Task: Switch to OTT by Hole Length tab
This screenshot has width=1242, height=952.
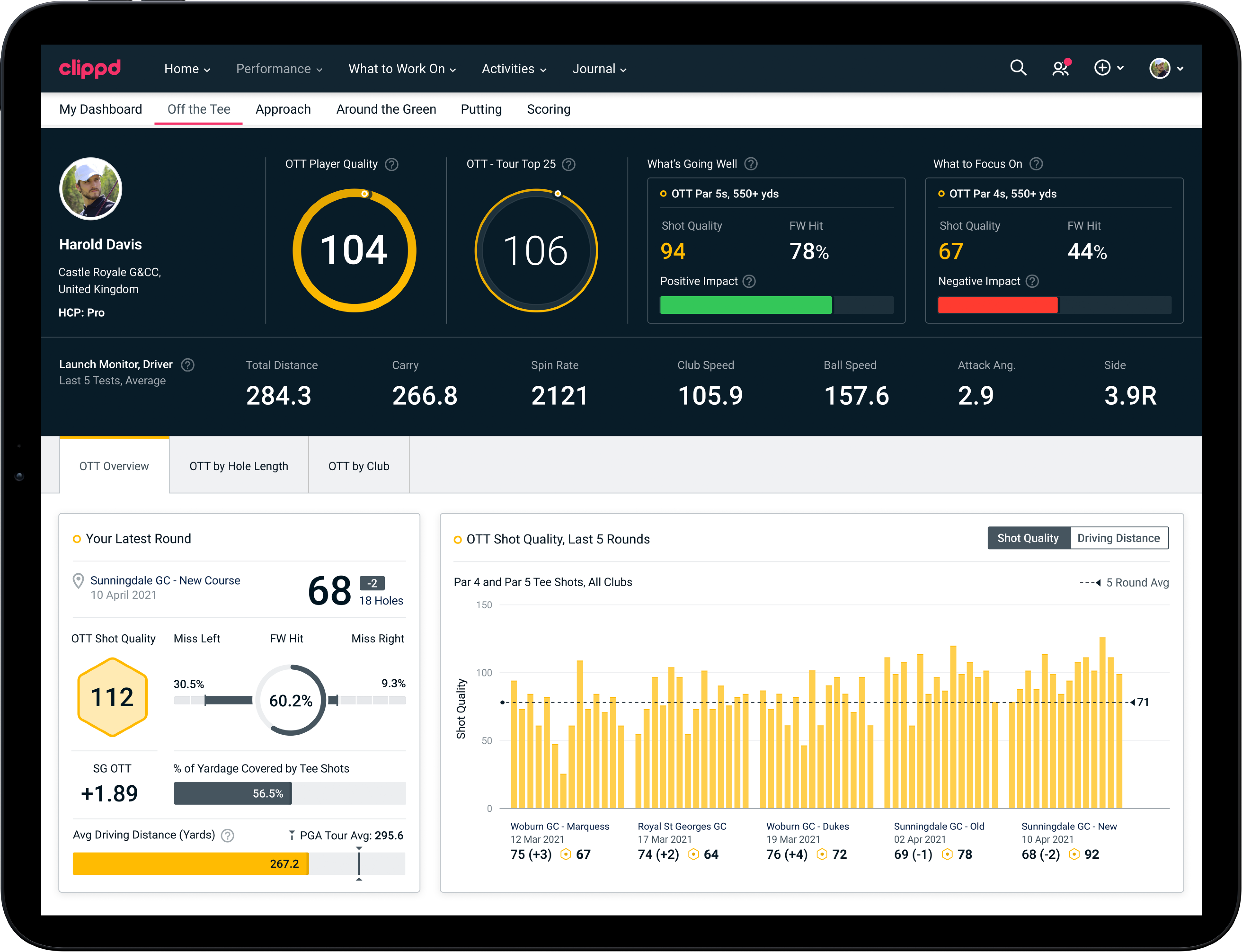Action: 239,466
